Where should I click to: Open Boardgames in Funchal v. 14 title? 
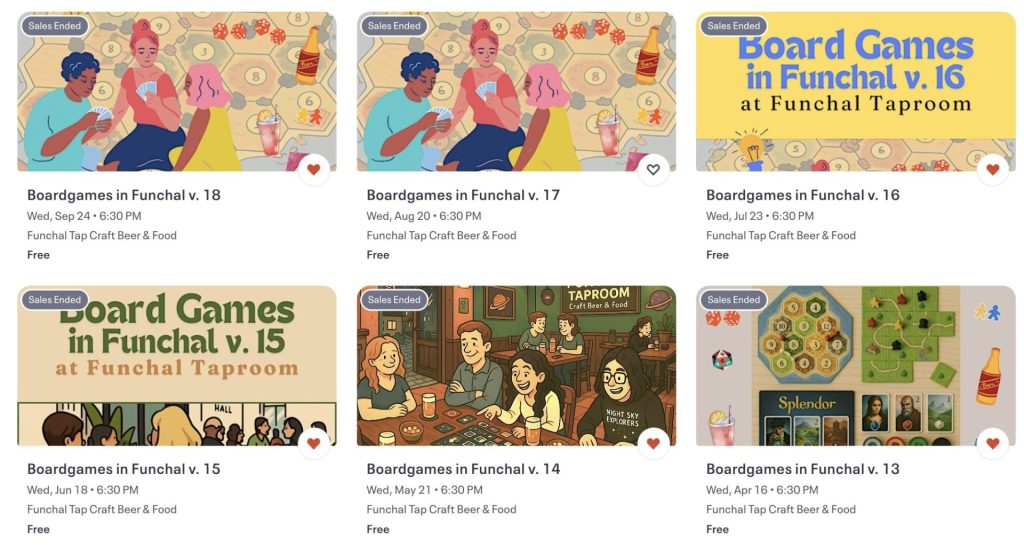coord(463,469)
